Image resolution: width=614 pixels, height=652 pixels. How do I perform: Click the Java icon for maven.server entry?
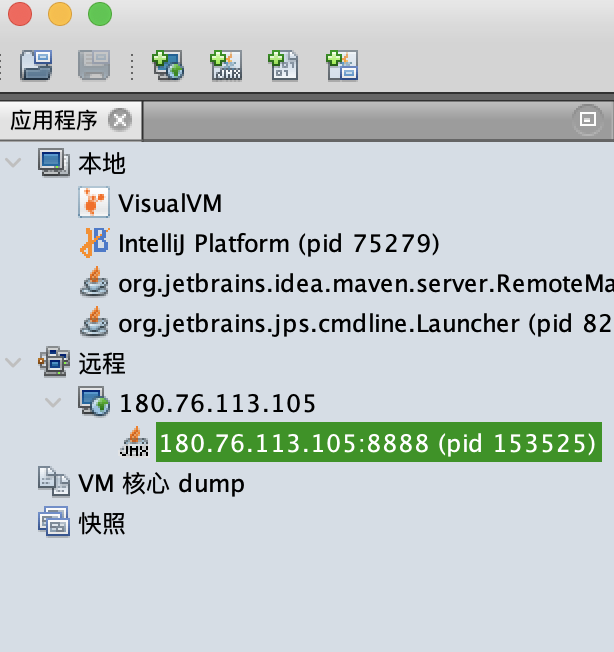point(94,282)
